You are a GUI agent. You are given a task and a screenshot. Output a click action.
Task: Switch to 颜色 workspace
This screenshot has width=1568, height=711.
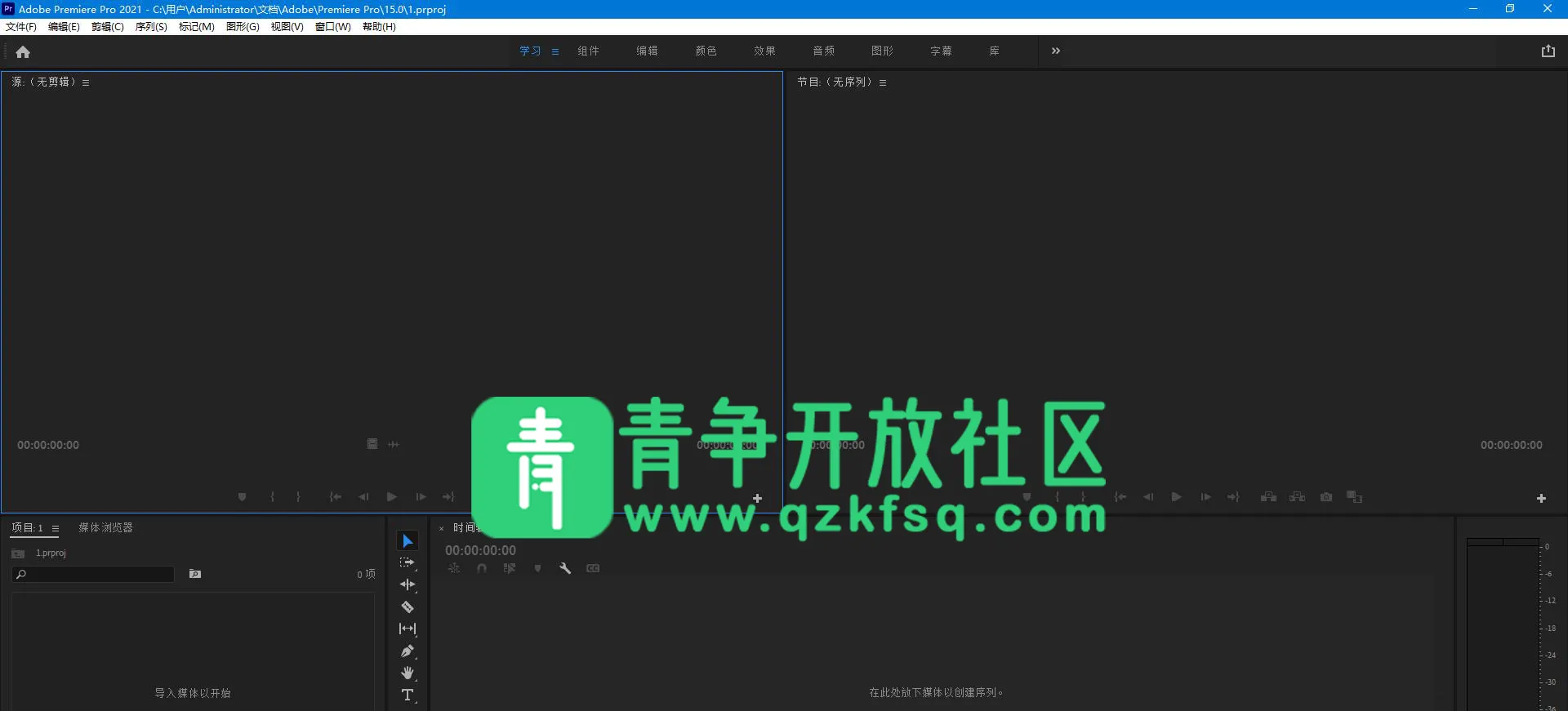(706, 51)
